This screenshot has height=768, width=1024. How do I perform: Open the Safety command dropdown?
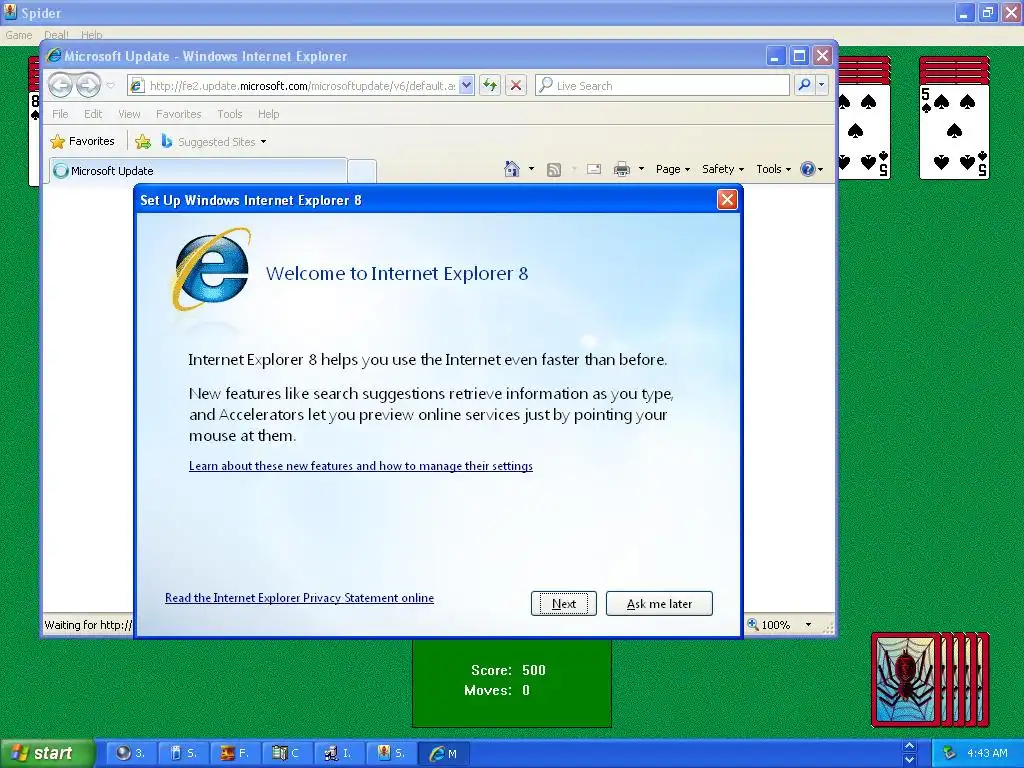pos(722,169)
